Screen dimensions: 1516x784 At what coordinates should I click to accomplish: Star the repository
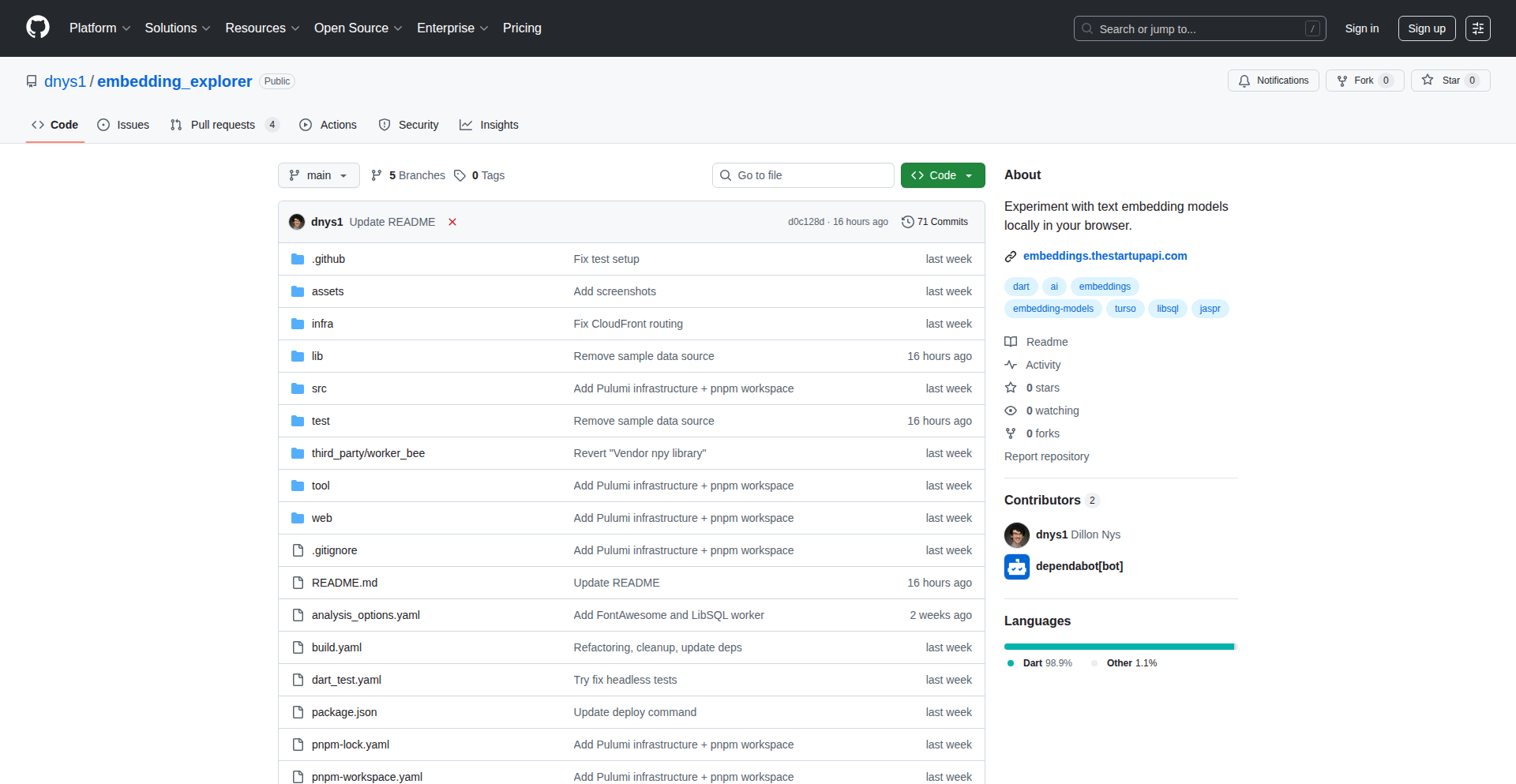click(x=1450, y=81)
